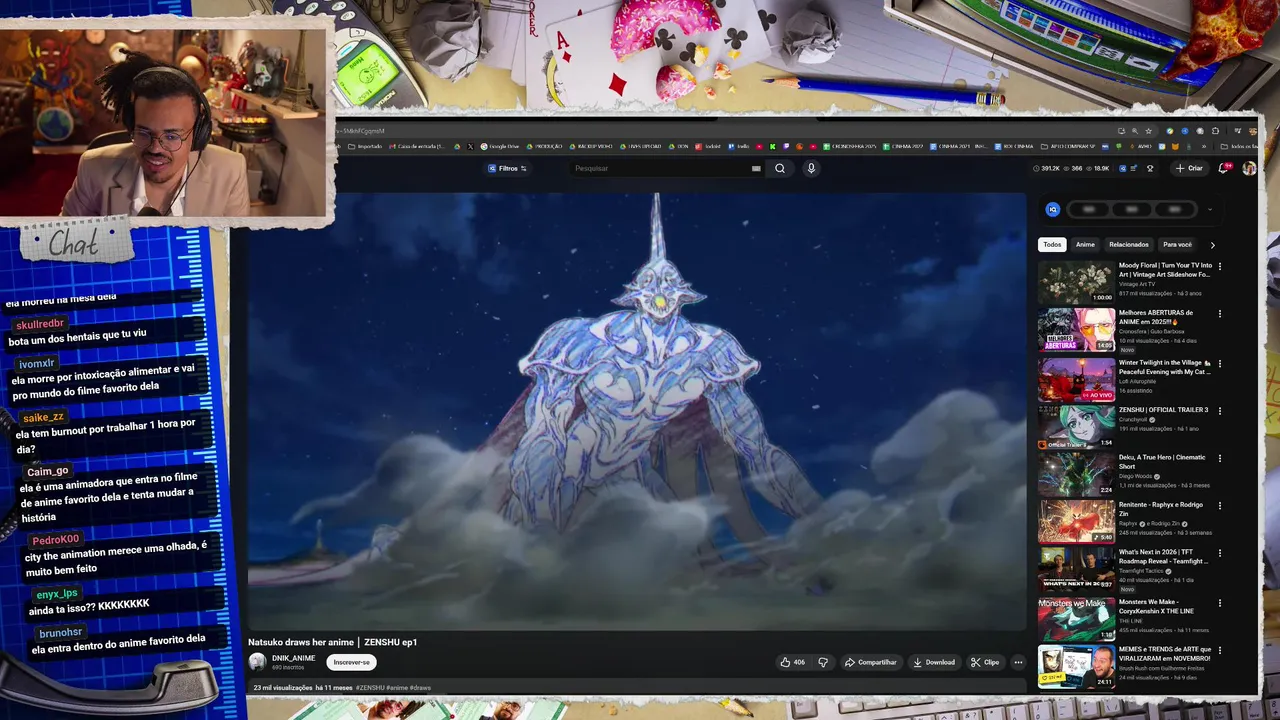The height and width of the screenshot is (720, 1280).
Task: Open What's Next in 2026 TFT video
Action: pyautogui.click(x=1076, y=569)
